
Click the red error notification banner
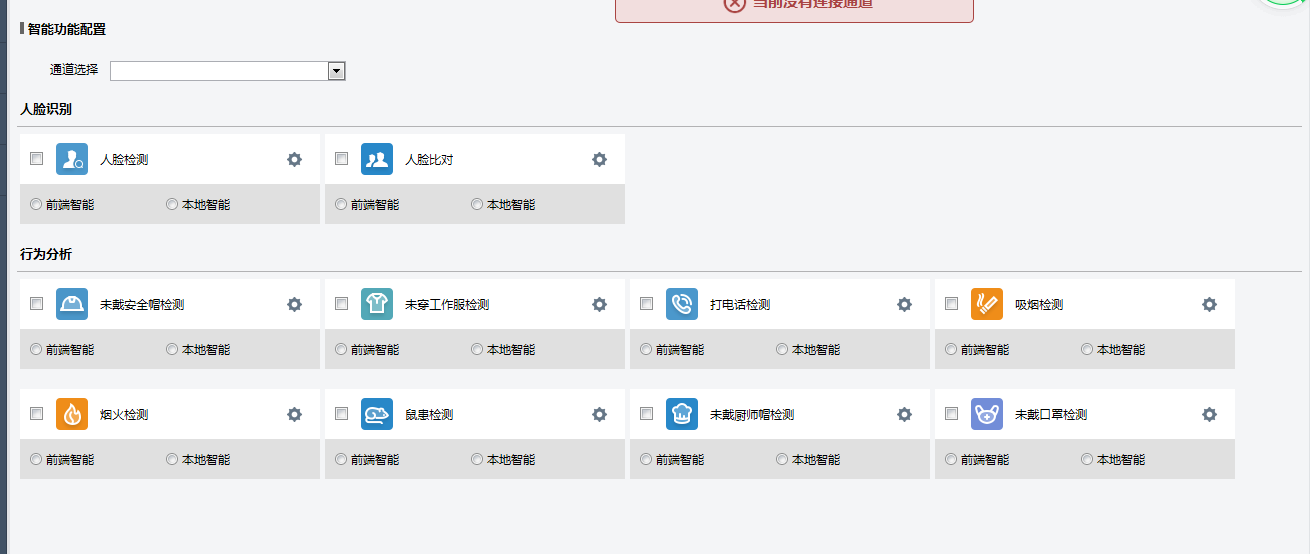[x=794, y=8]
